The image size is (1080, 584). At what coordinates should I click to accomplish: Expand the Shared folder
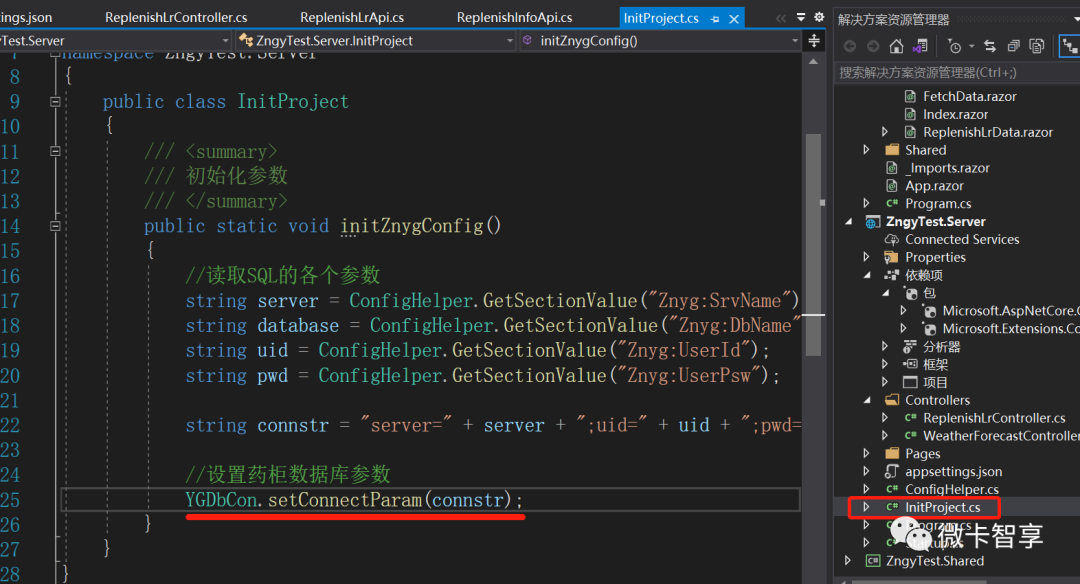(x=866, y=149)
